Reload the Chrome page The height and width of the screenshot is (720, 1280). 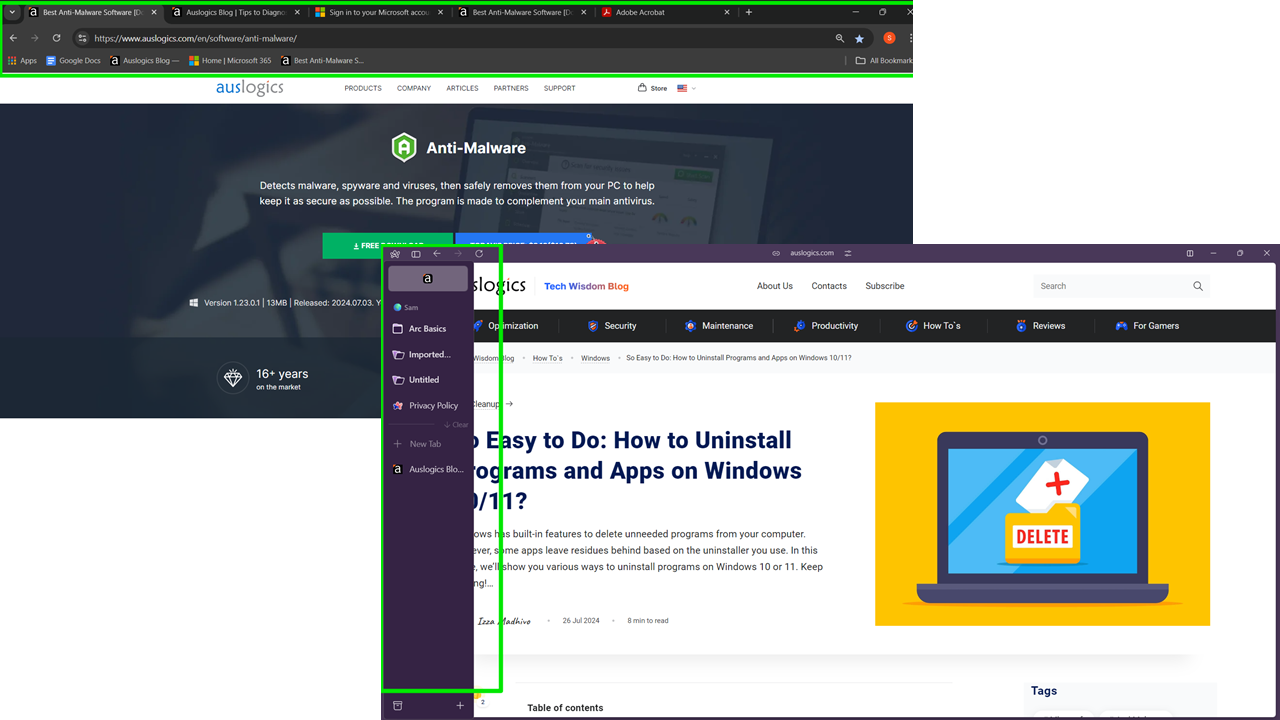pos(56,38)
